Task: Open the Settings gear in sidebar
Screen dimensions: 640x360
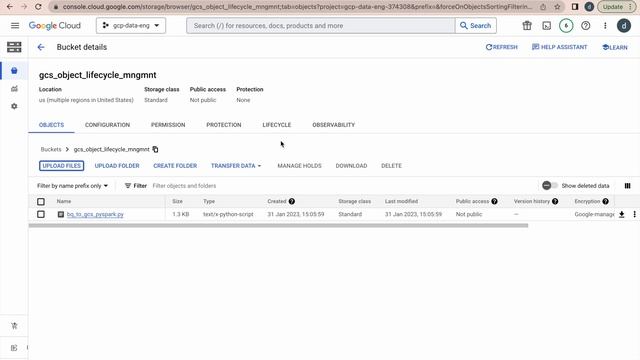Action: [x=14, y=106]
